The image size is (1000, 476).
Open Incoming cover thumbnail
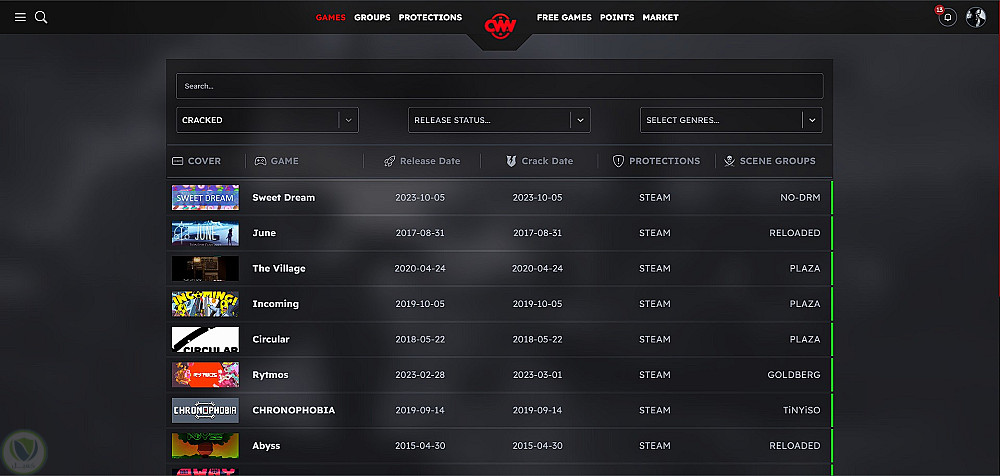(x=205, y=304)
